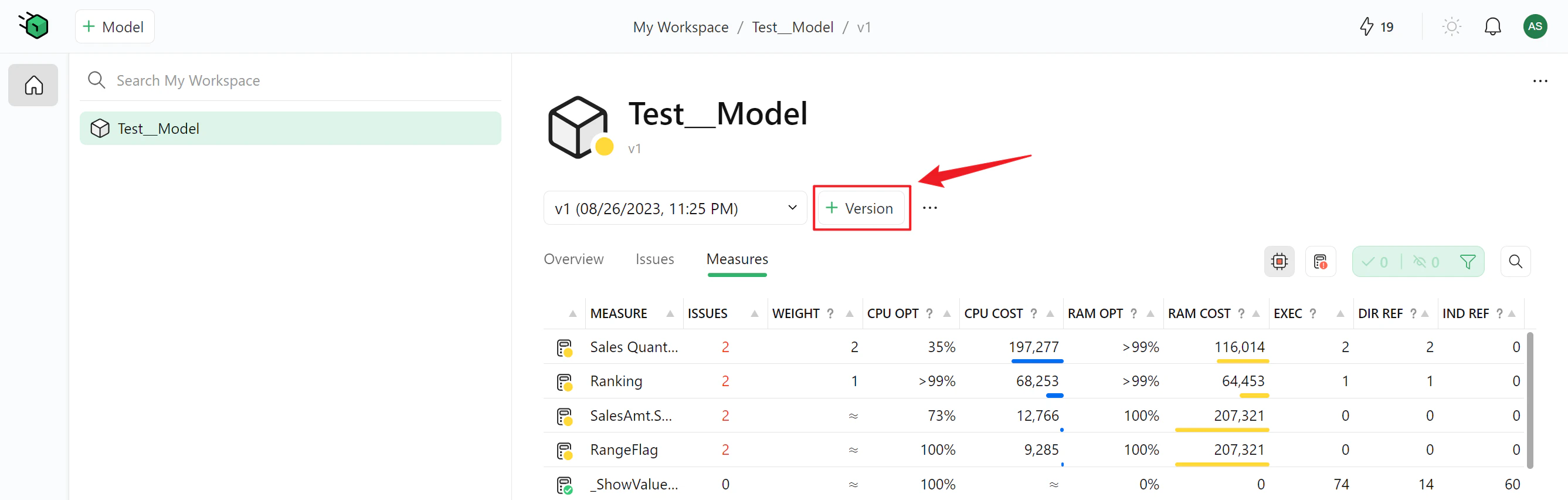Click the app logo in top-left corner

(x=34, y=26)
